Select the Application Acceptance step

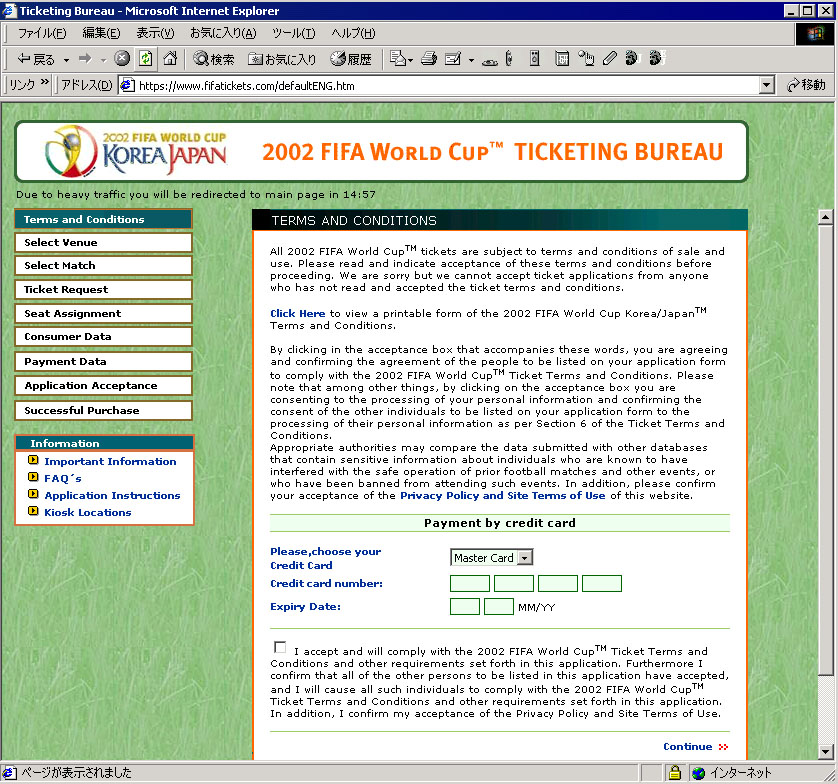tap(103, 385)
